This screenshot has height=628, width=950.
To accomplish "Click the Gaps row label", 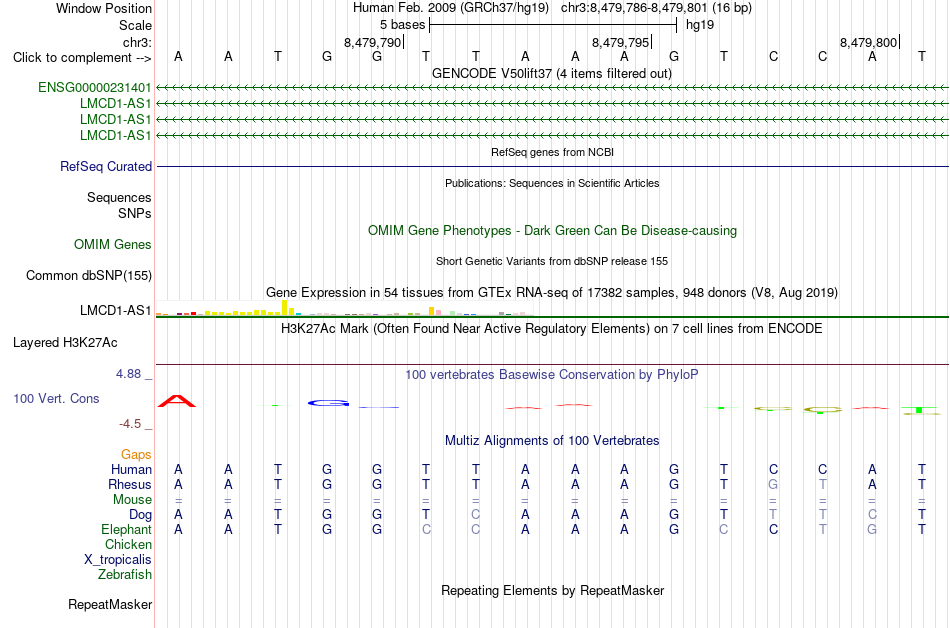I will [136, 455].
